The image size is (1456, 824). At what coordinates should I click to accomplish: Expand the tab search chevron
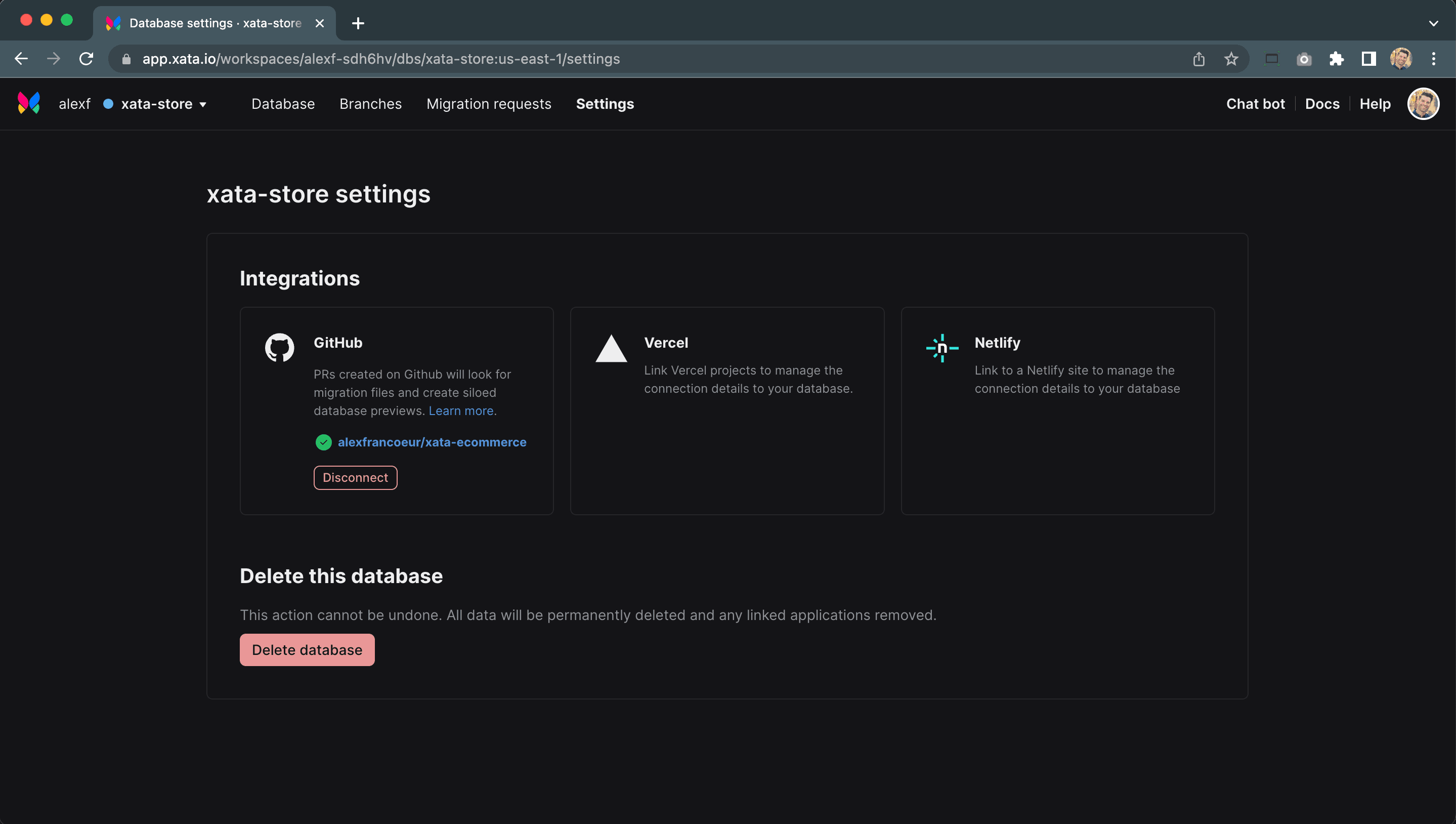click(1433, 23)
